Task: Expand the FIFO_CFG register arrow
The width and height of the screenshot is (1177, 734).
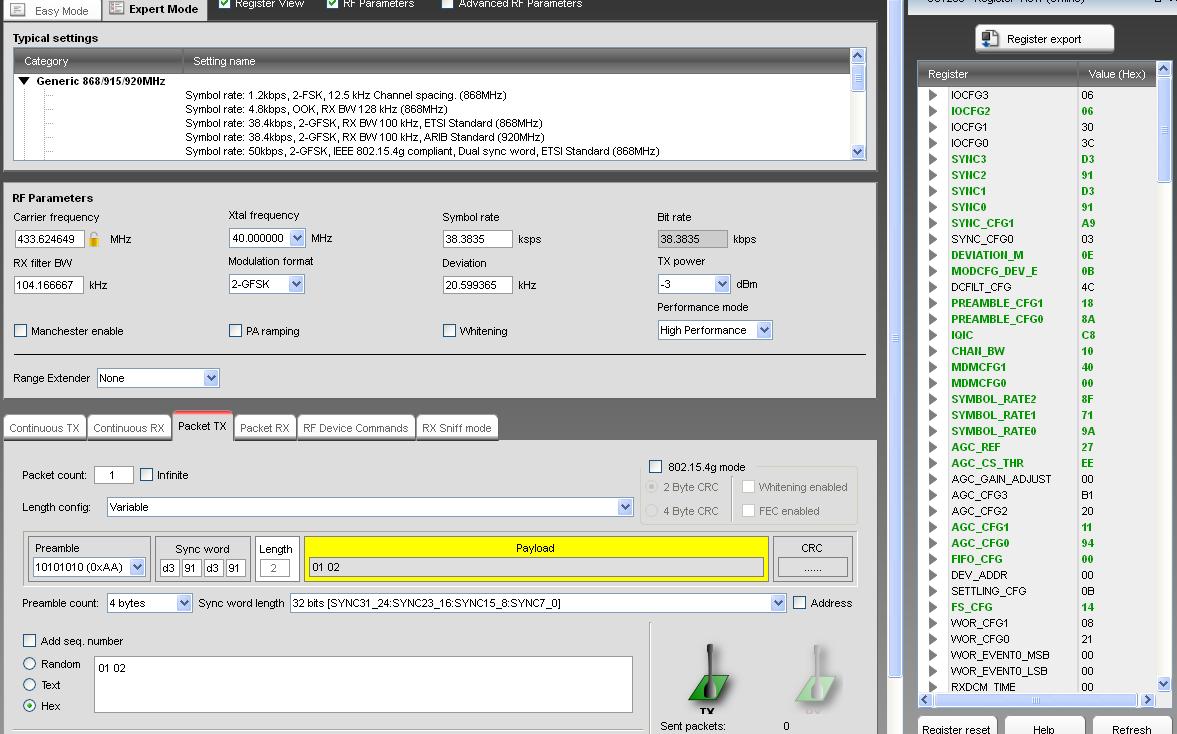Action: 932,559
